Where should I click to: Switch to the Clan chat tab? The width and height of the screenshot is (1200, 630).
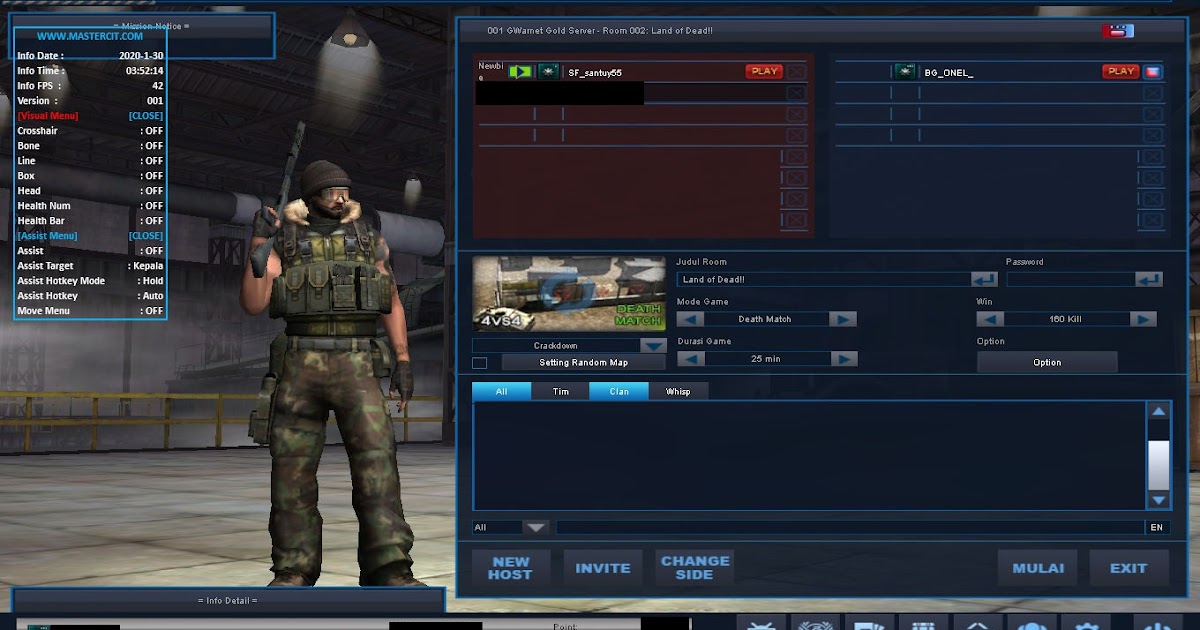[618, 391]
